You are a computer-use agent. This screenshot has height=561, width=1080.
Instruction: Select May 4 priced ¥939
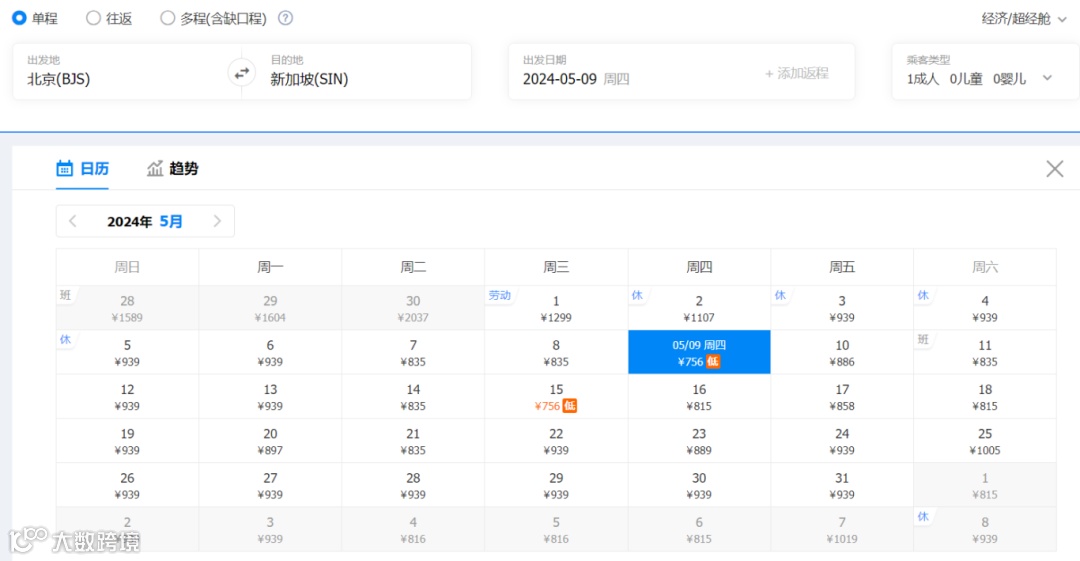[985, 308]
